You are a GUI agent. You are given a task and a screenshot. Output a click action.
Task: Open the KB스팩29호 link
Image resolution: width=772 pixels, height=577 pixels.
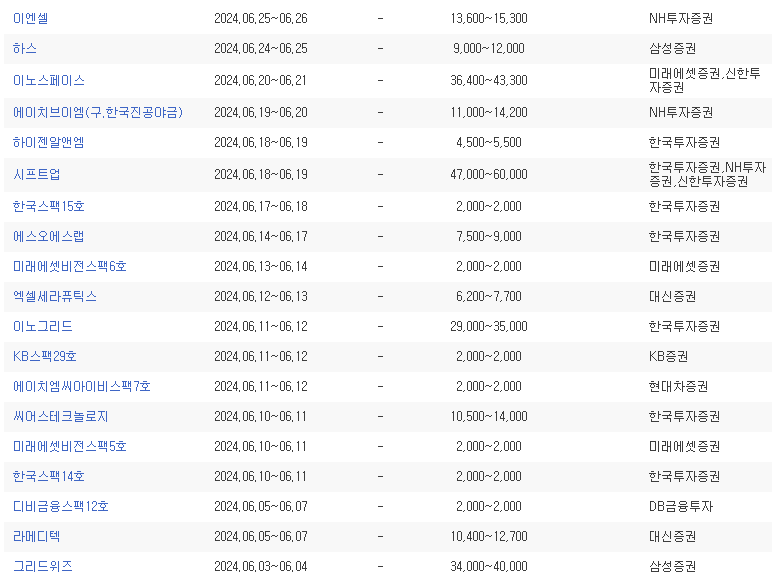[x=45, y=357]
